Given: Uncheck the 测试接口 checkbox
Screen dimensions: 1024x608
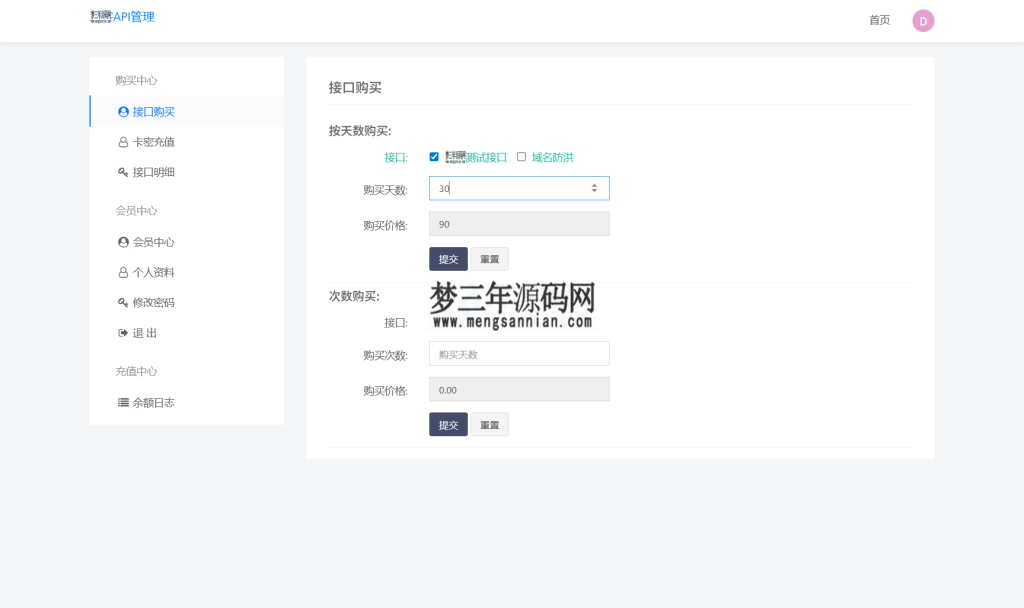Looking at the screenshot, I should (434, 157).
